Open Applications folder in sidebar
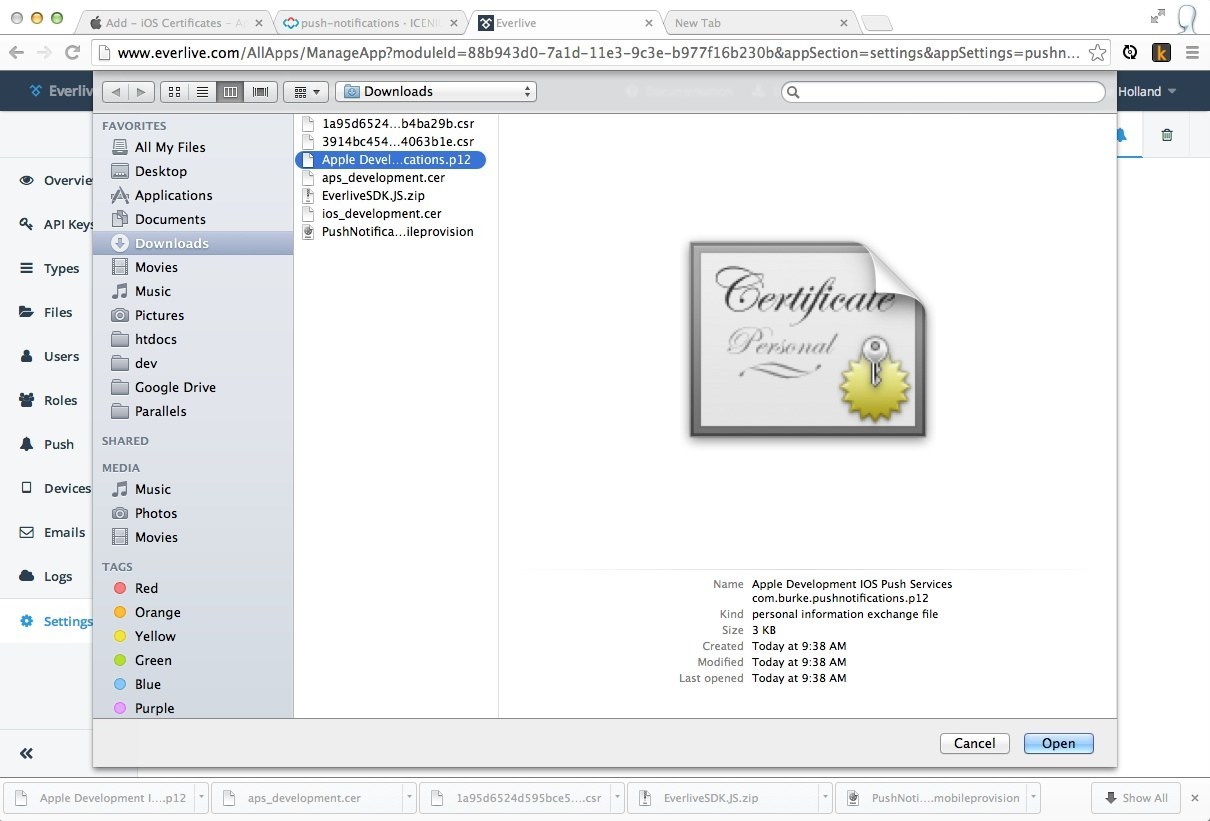Viewport: 1210px width, 821px height. point(173,195)
